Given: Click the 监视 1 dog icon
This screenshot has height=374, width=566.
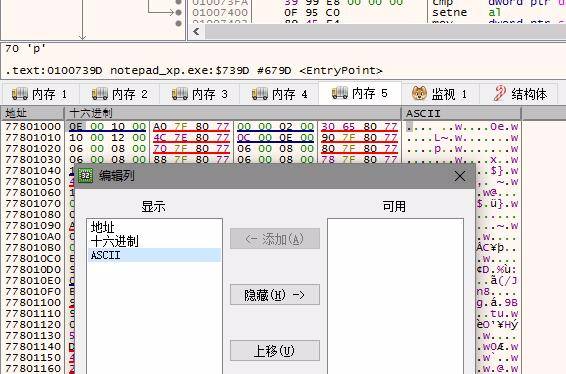Looking at the screenshot, I should 419,94.
